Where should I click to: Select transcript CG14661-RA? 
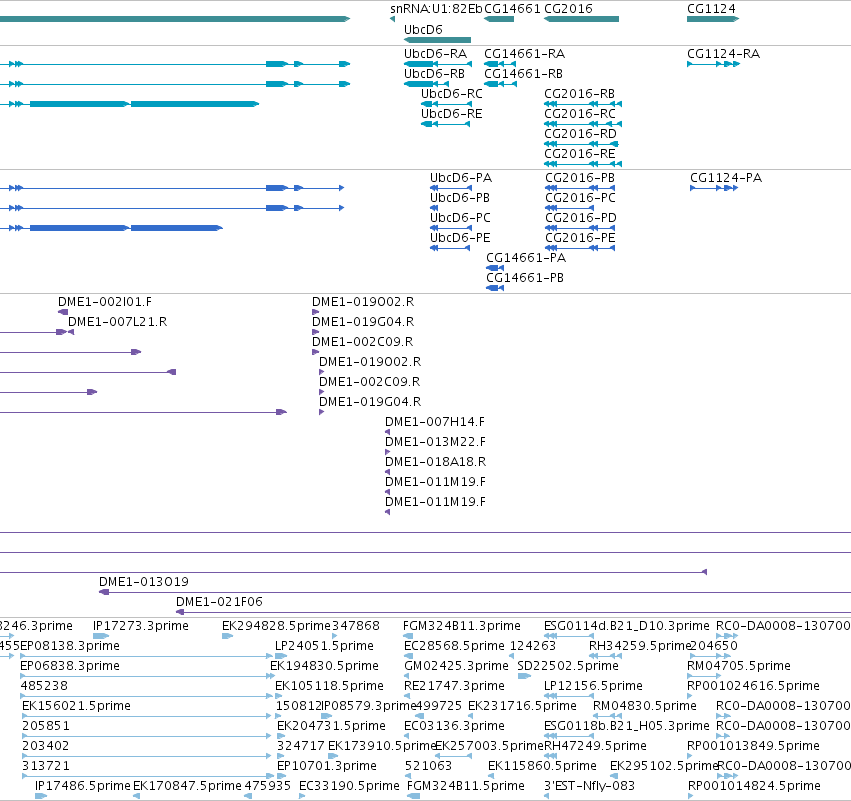524,54
